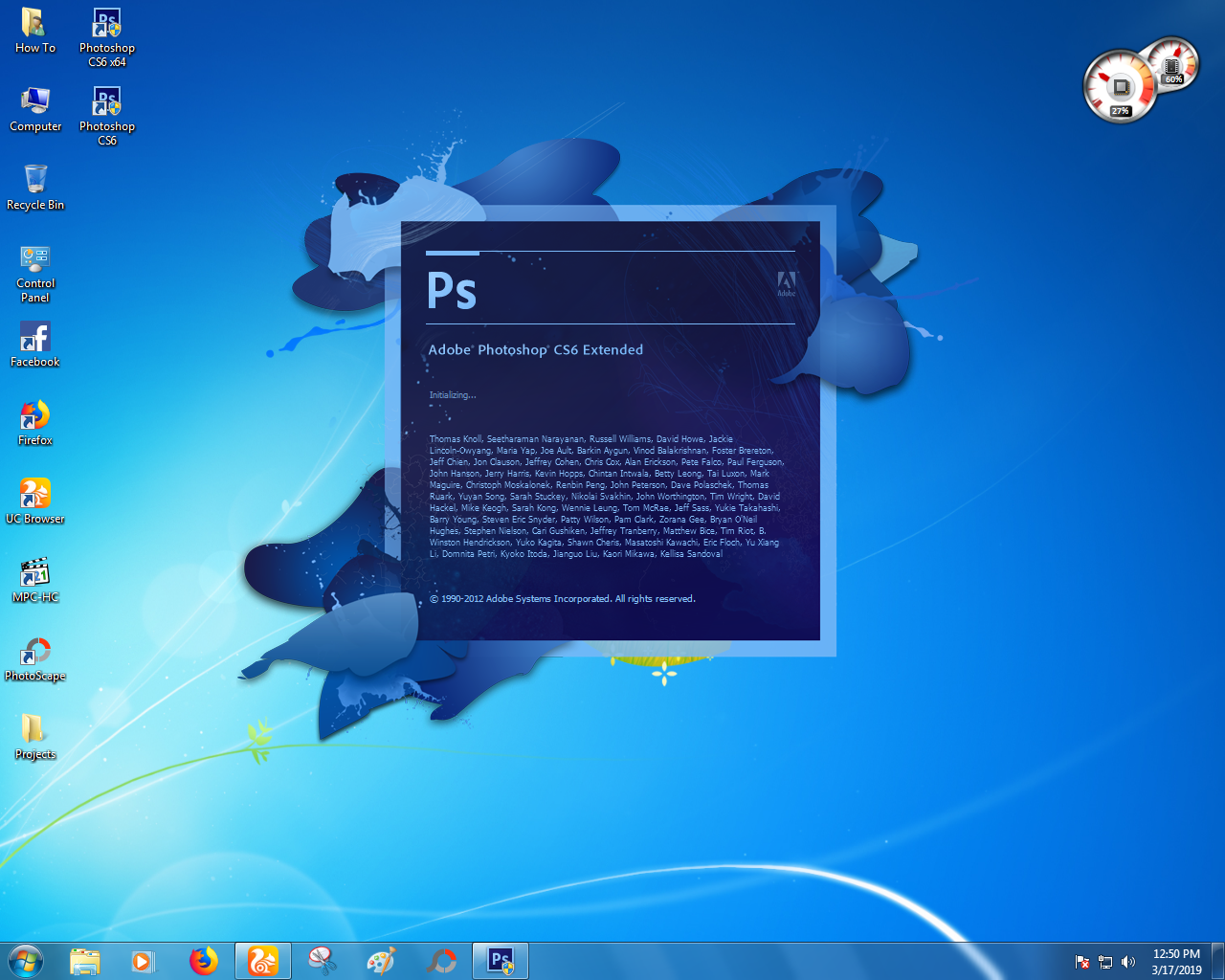Open the Windows Start menu
The height and width of the screenshot is (980, 1225).
(26, 961)
